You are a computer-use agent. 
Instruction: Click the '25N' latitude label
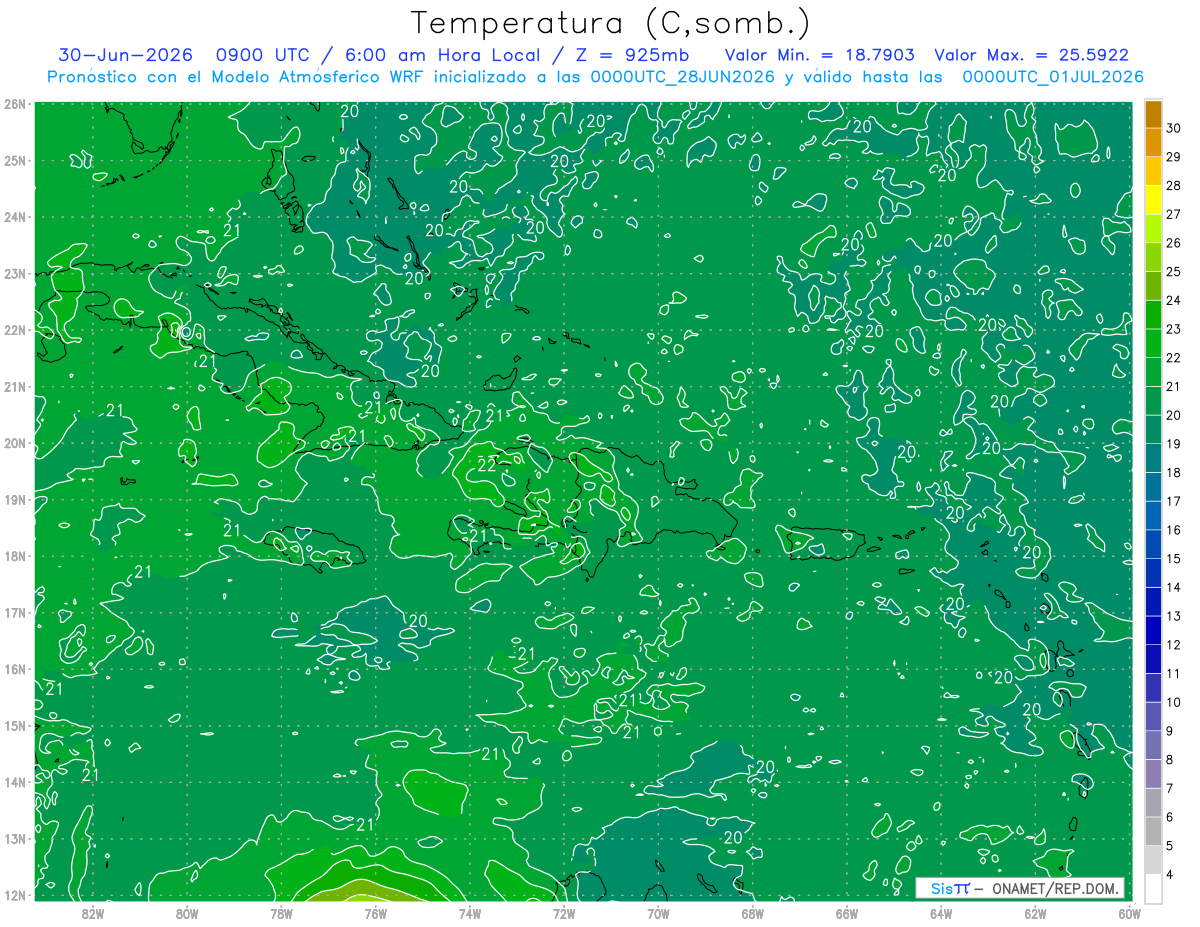coord(14,160)
